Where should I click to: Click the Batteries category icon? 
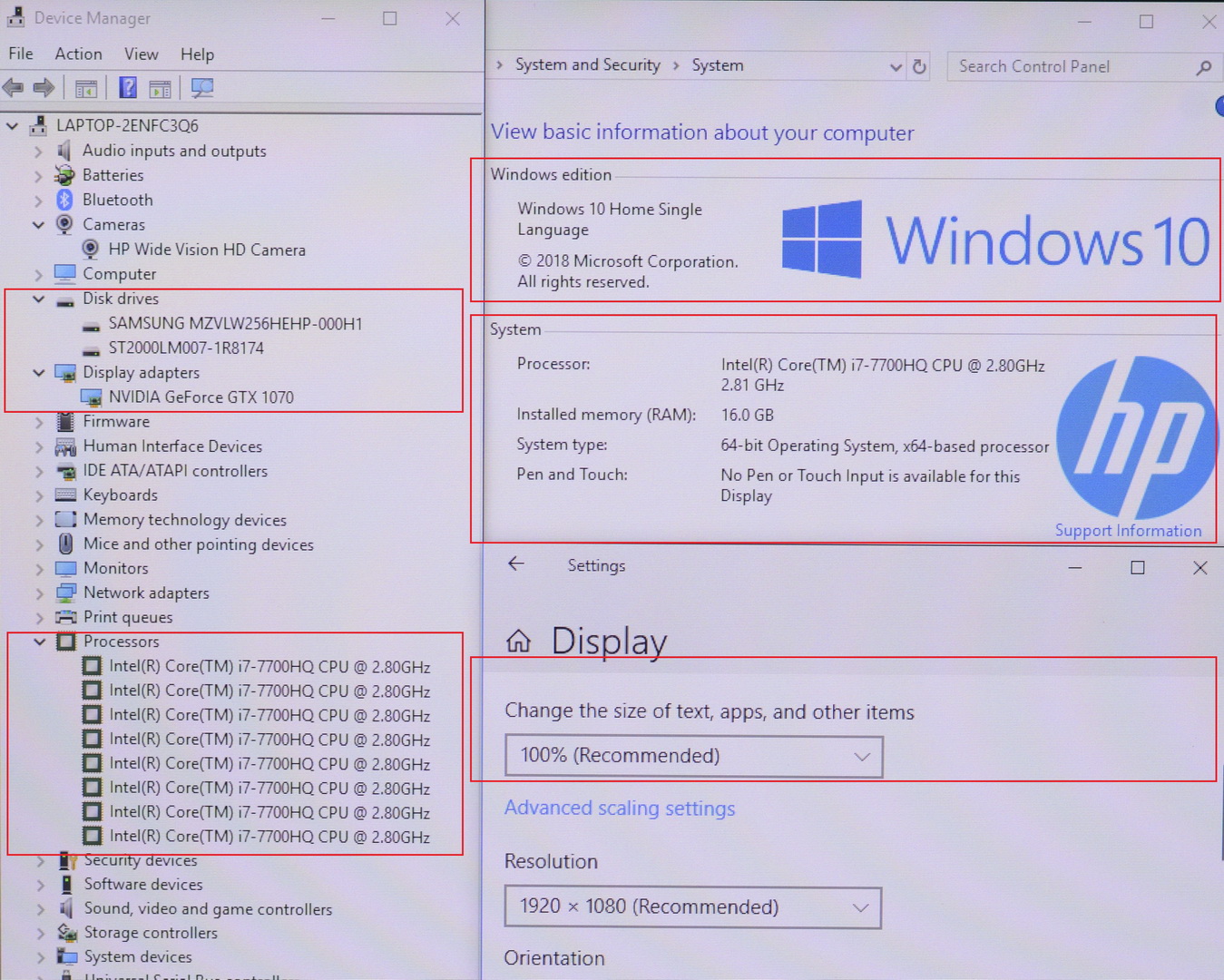(x=64, y=175)
